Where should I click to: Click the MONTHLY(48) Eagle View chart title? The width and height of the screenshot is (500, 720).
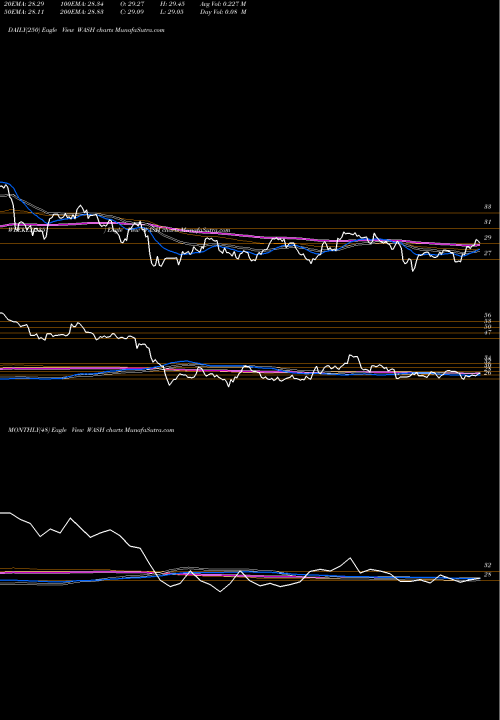[x=91, y=430]
